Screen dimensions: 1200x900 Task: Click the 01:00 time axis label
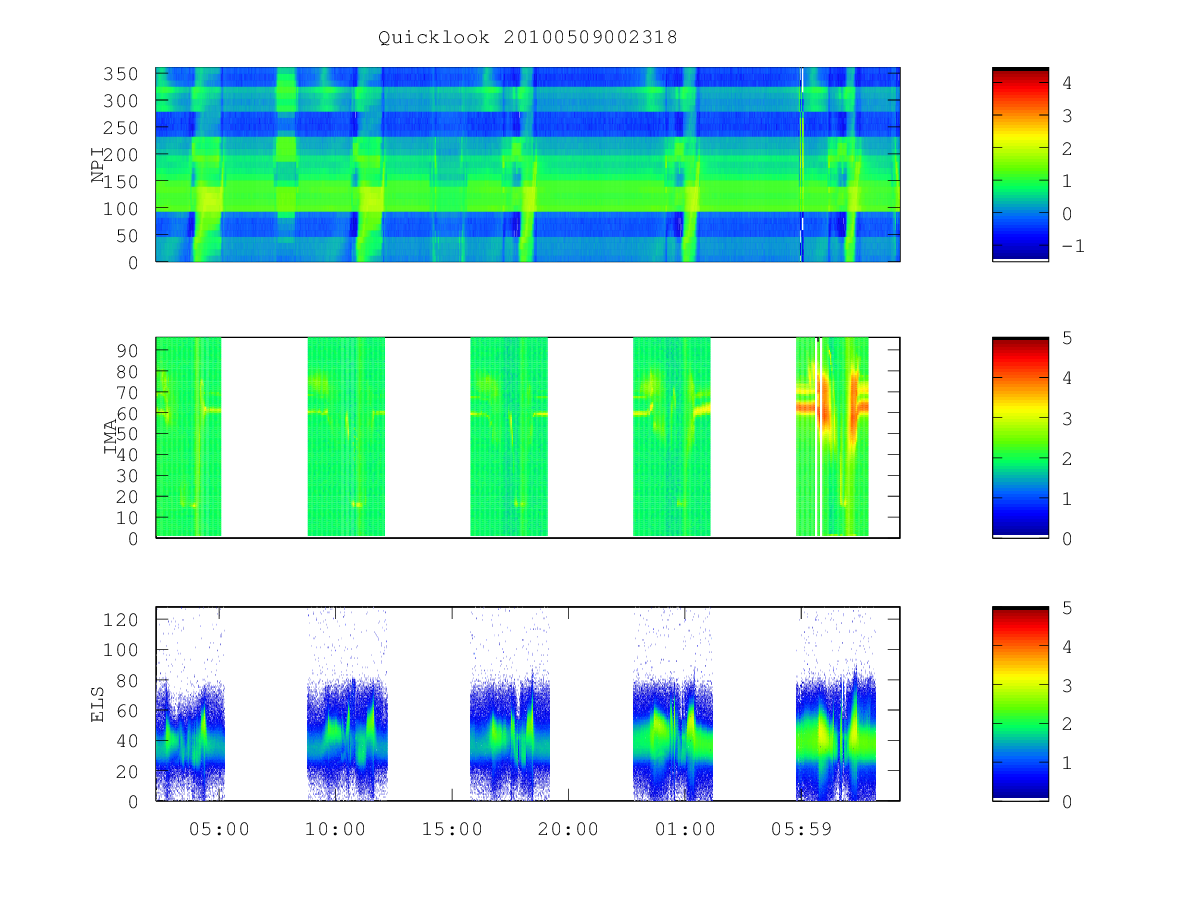[x=685, y=829]
